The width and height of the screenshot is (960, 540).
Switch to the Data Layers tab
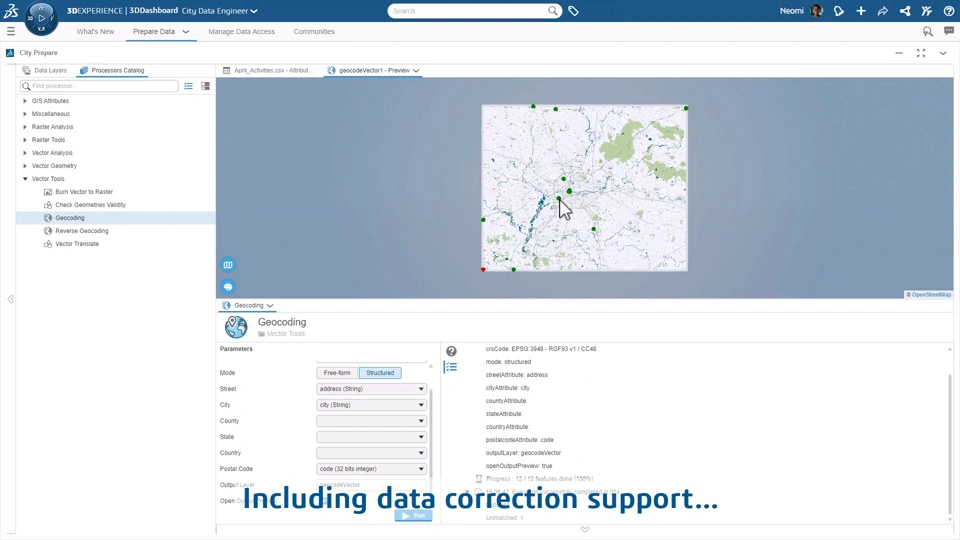click(x=45, y=70)
